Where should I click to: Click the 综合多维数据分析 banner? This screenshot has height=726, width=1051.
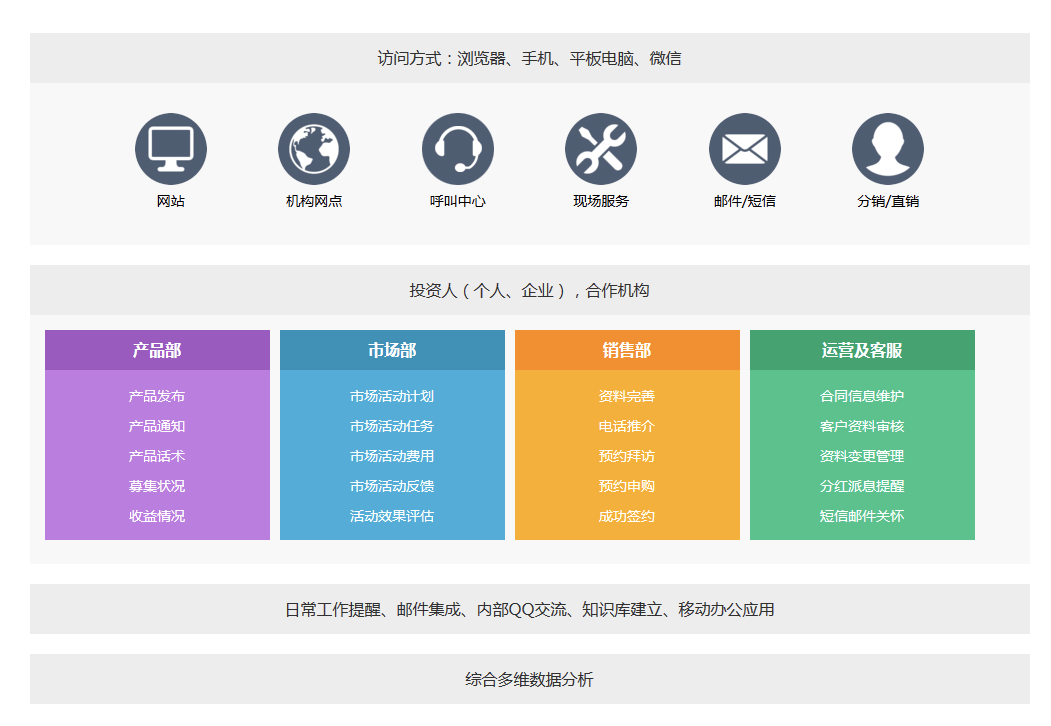click(529, 680)
